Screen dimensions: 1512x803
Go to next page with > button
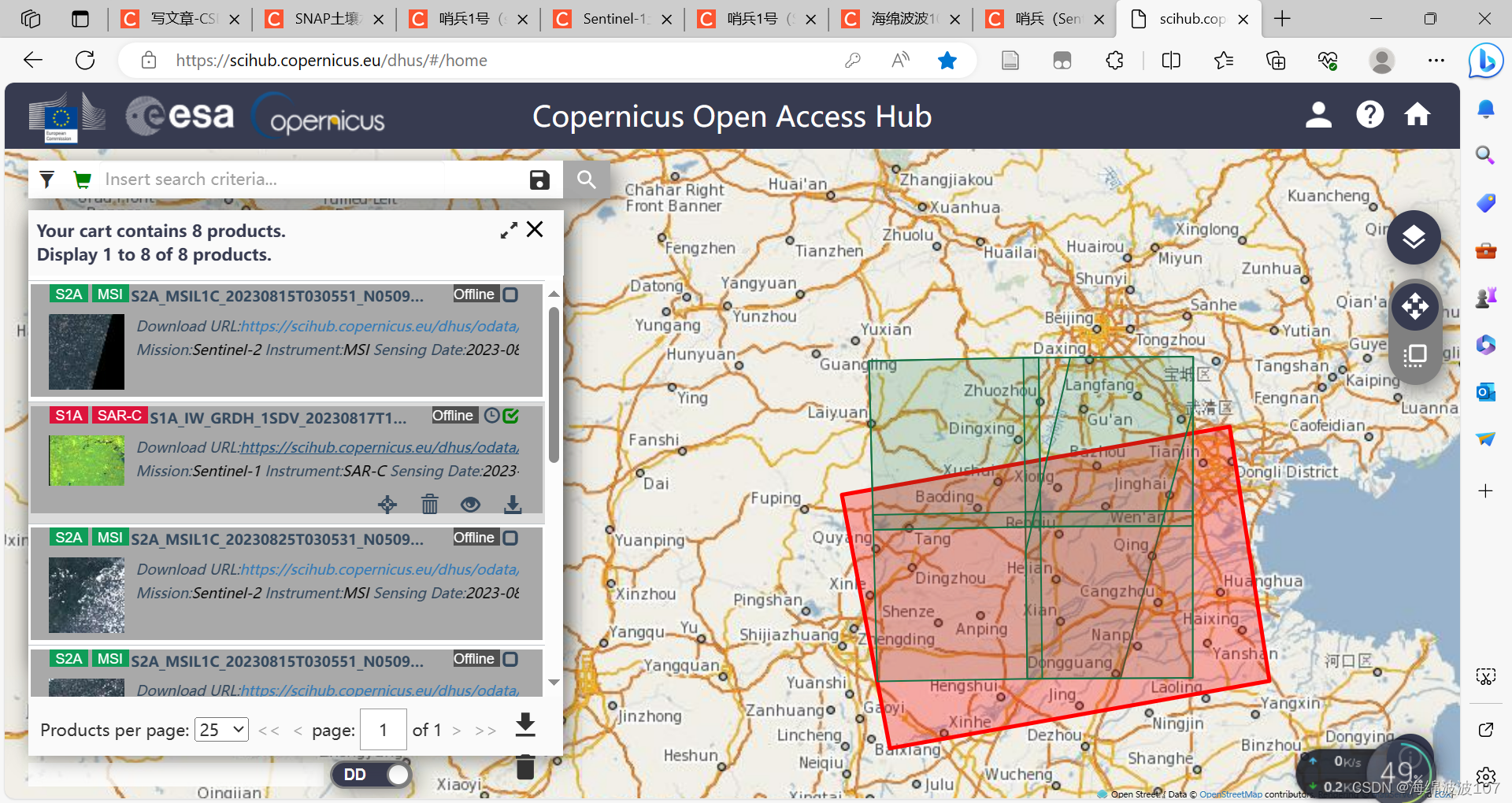point(457,731)
